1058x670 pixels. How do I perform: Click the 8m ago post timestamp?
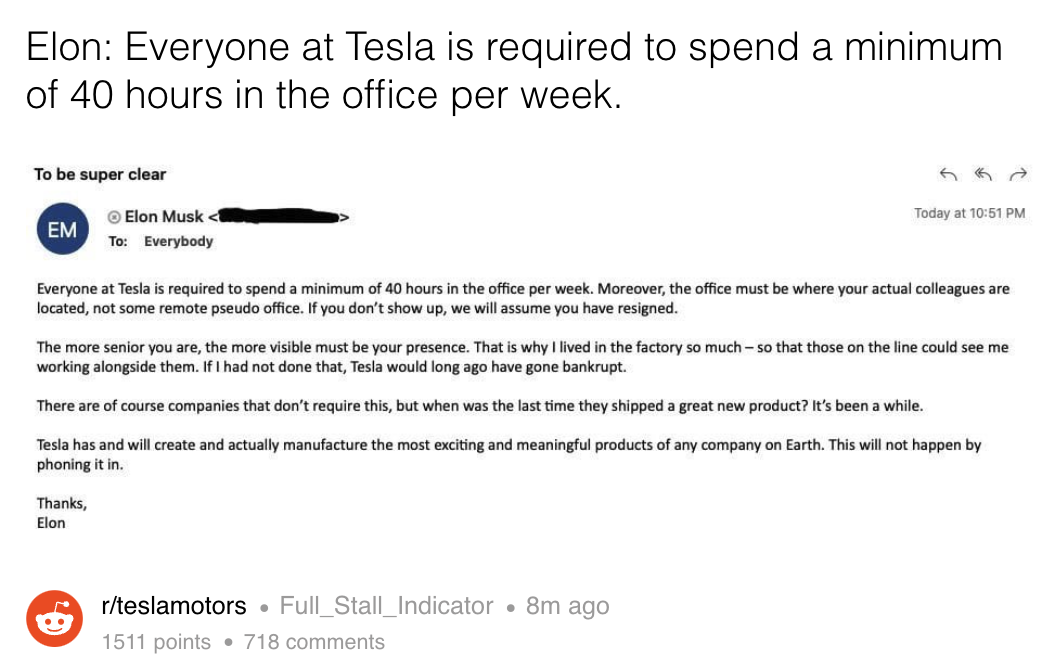tap(567, 606)
